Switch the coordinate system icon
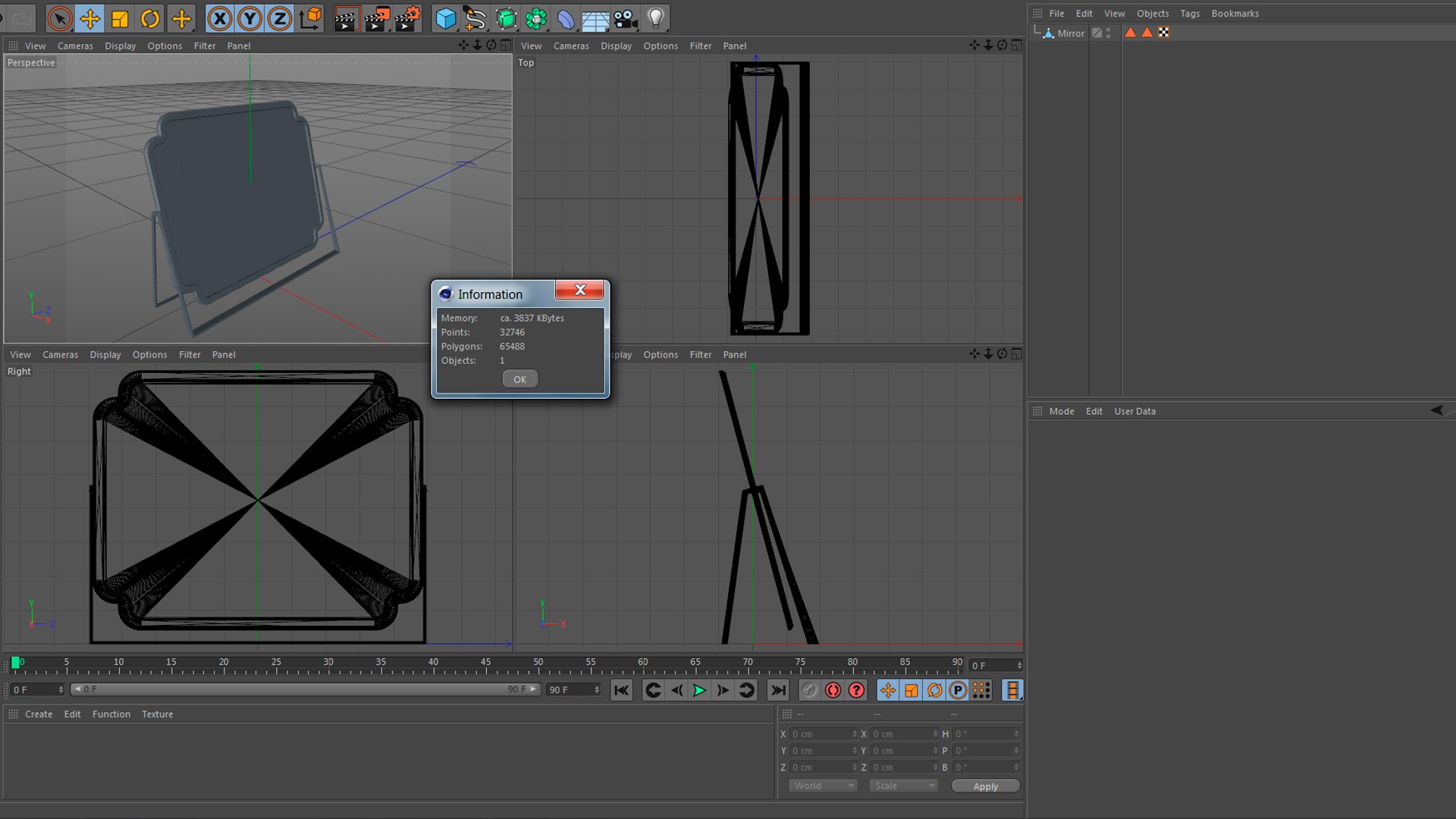1456x819 pixels. pos(310,18)
